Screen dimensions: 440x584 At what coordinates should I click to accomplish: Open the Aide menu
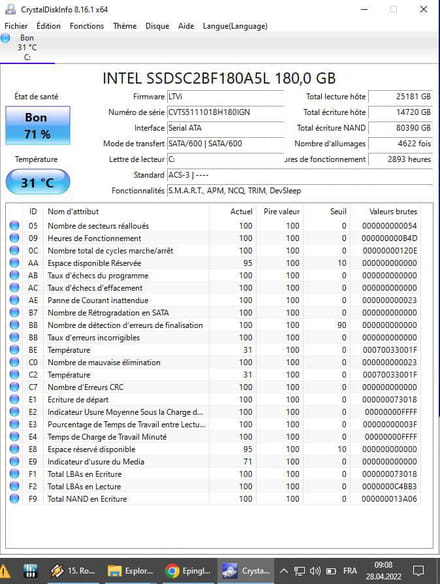pyautogui.click(x=186, y=26)
